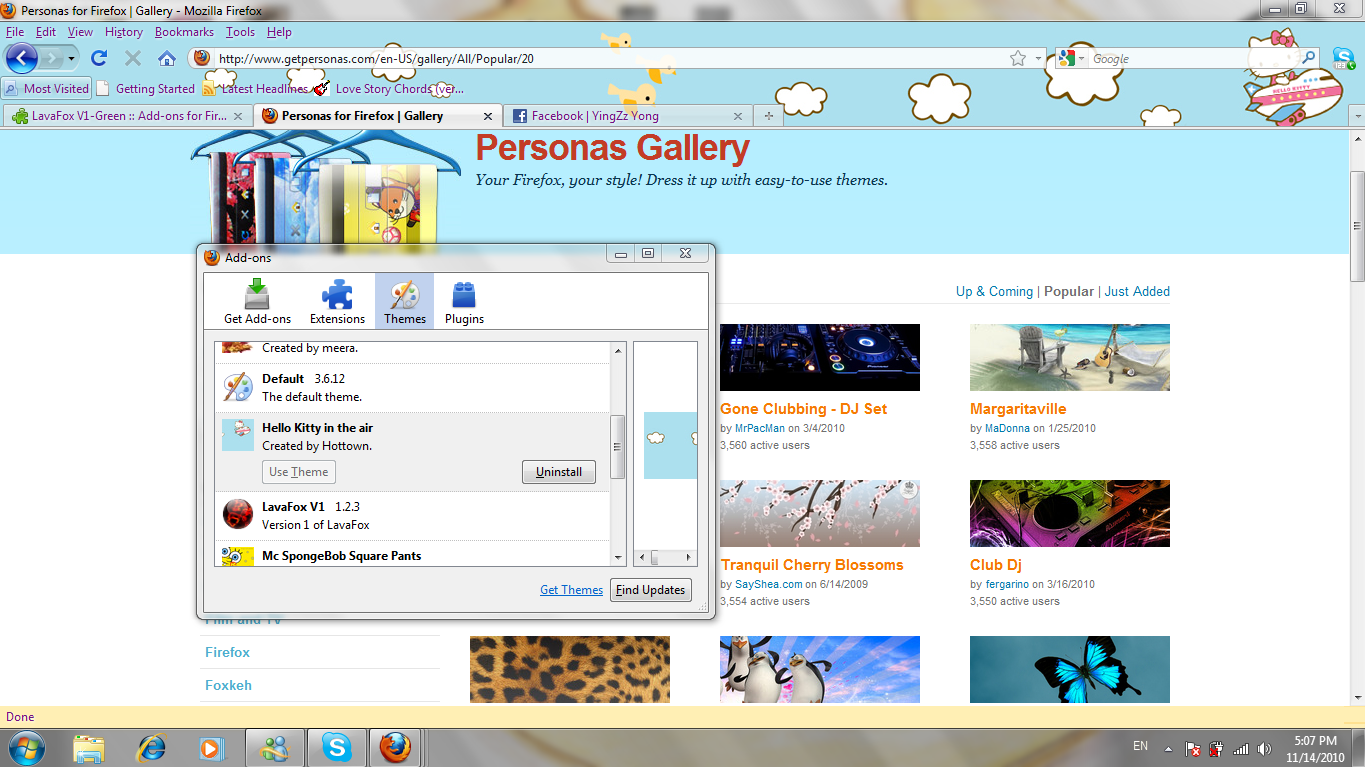Open the home page via house icon
The width and height of the screenshot is (1365, 767).
[167, 58]
